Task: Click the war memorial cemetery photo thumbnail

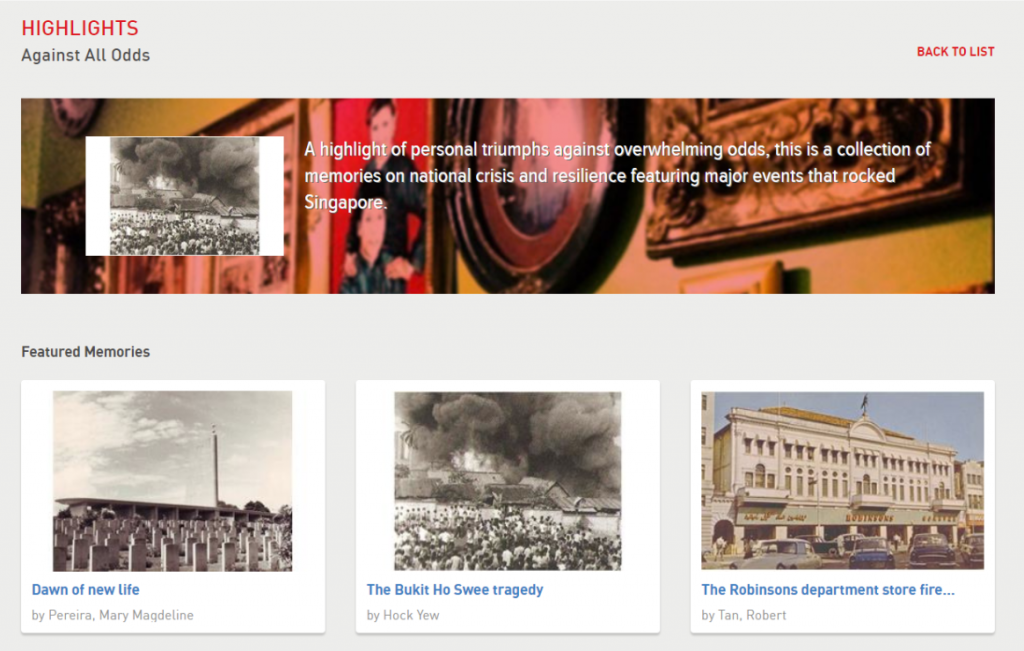Action: coord(172,481)
